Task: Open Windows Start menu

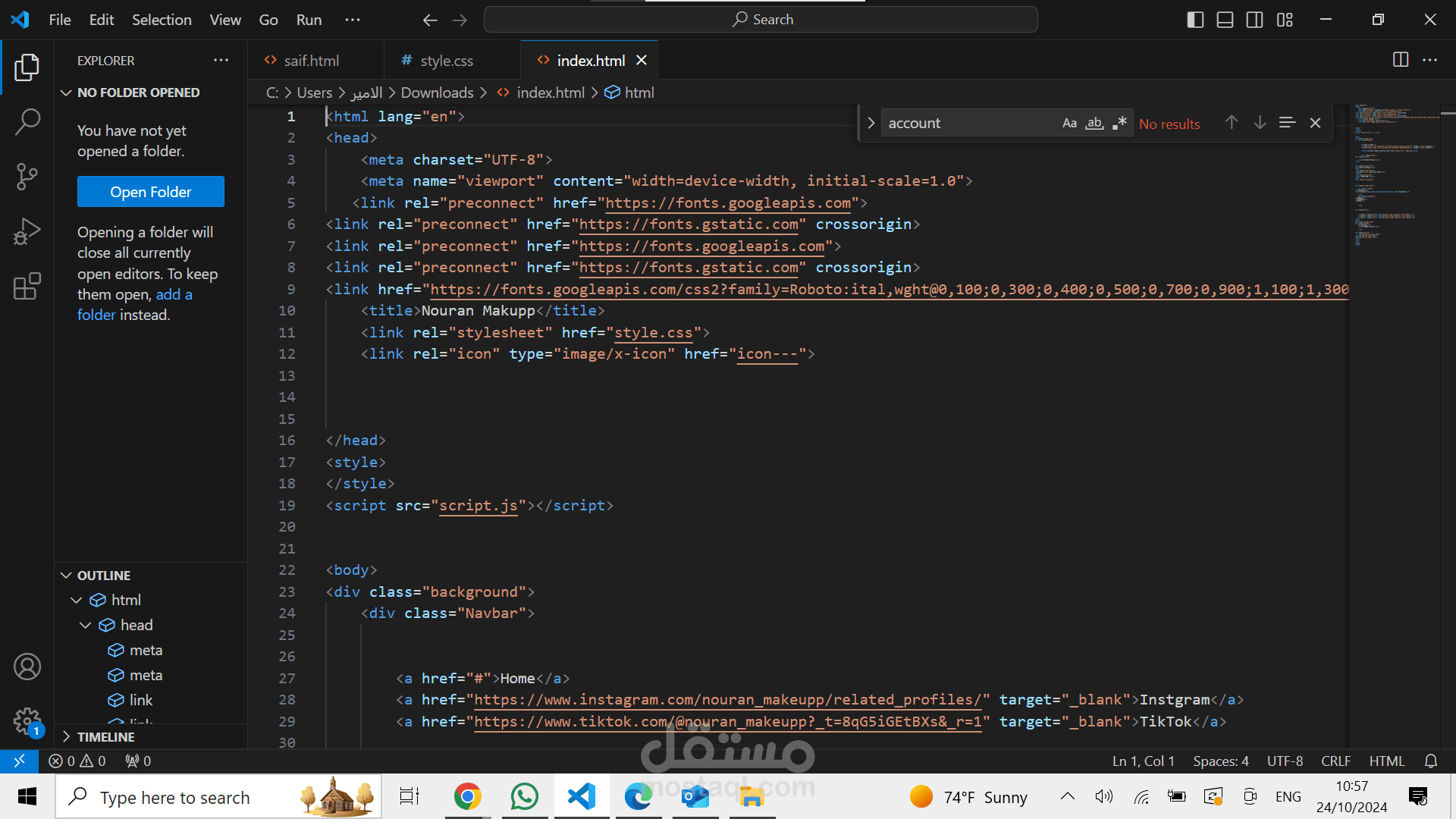Action: click(27, 796)
